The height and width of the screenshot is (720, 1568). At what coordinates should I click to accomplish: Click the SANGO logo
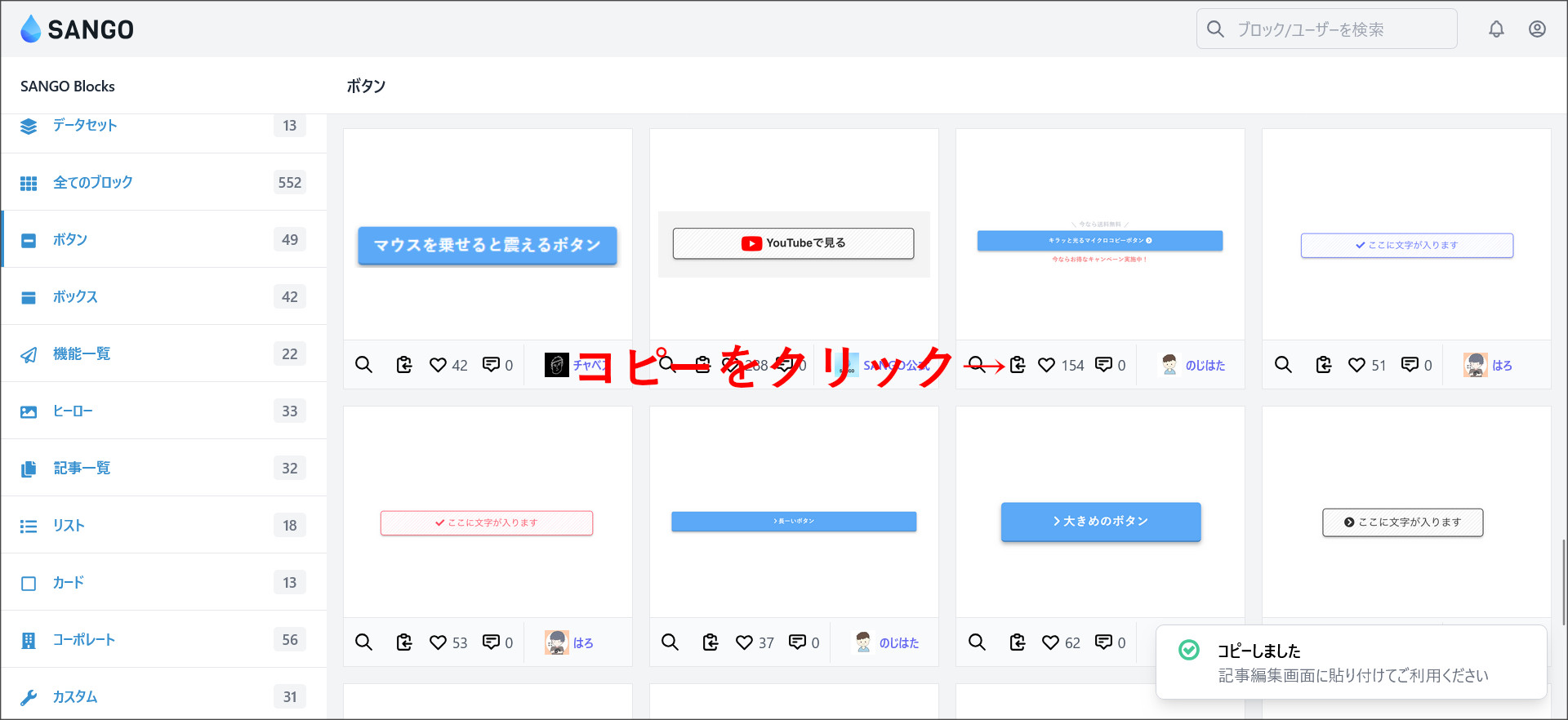78,29
